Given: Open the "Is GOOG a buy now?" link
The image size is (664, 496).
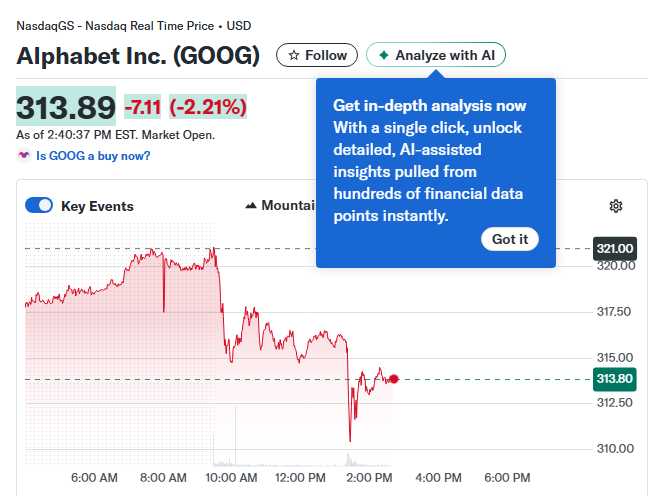Looking at the screenshot, I should click(93, 156).
